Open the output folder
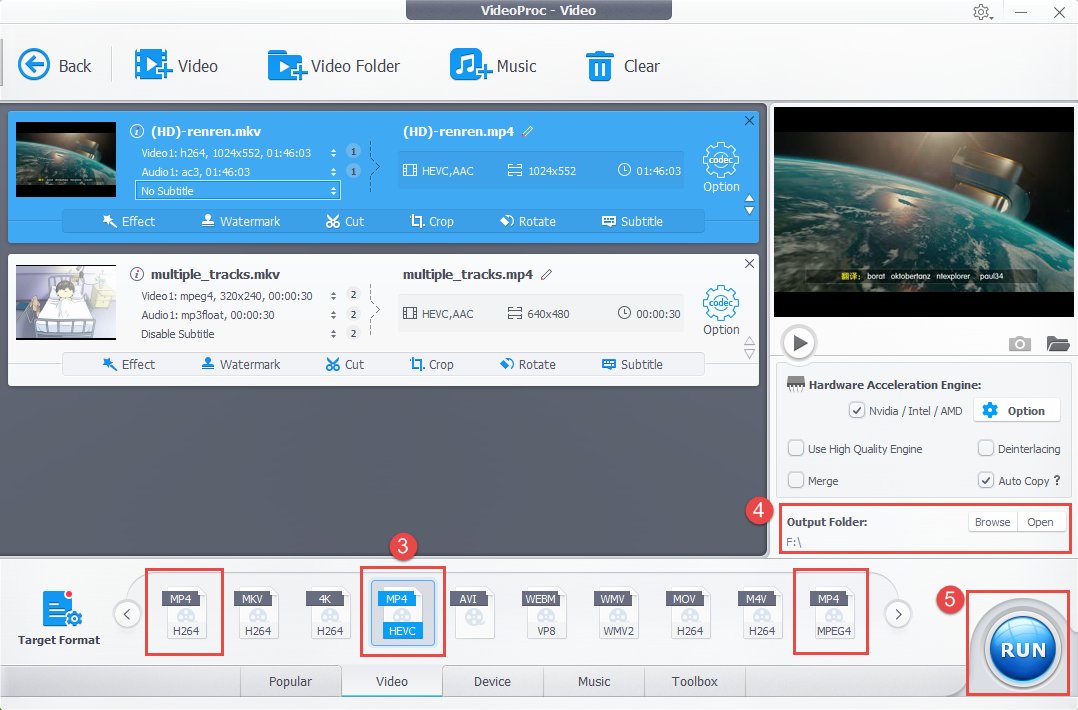The width and height of the screenshot is (1078, 710). 1040,522
